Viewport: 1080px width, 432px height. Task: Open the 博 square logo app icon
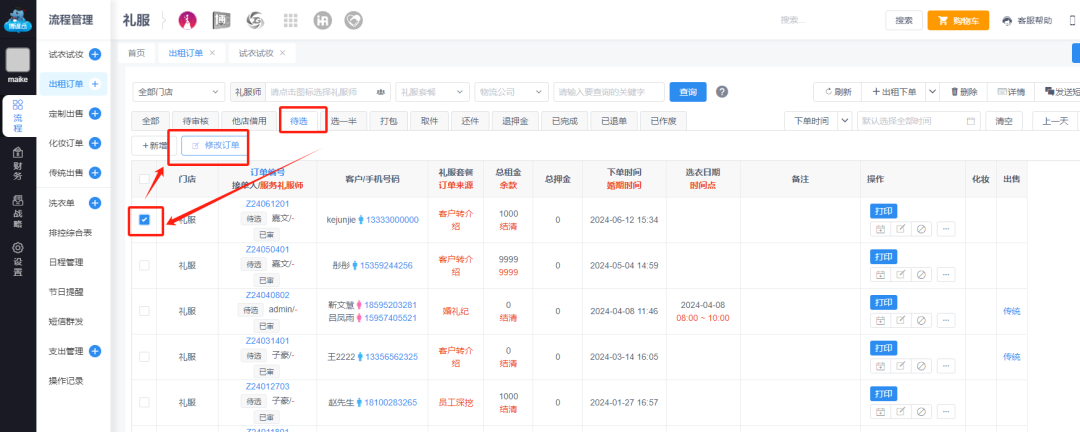(x=221, y=21)
